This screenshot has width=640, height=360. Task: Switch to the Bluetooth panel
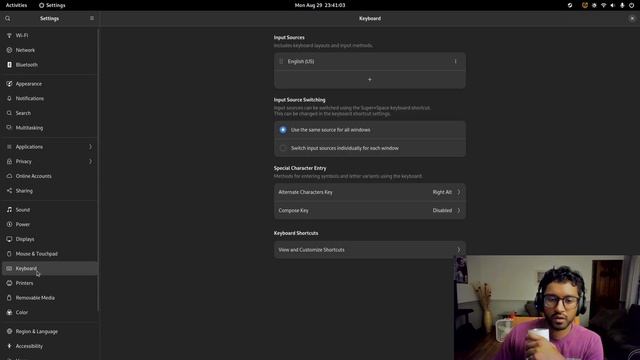point(50,65)
